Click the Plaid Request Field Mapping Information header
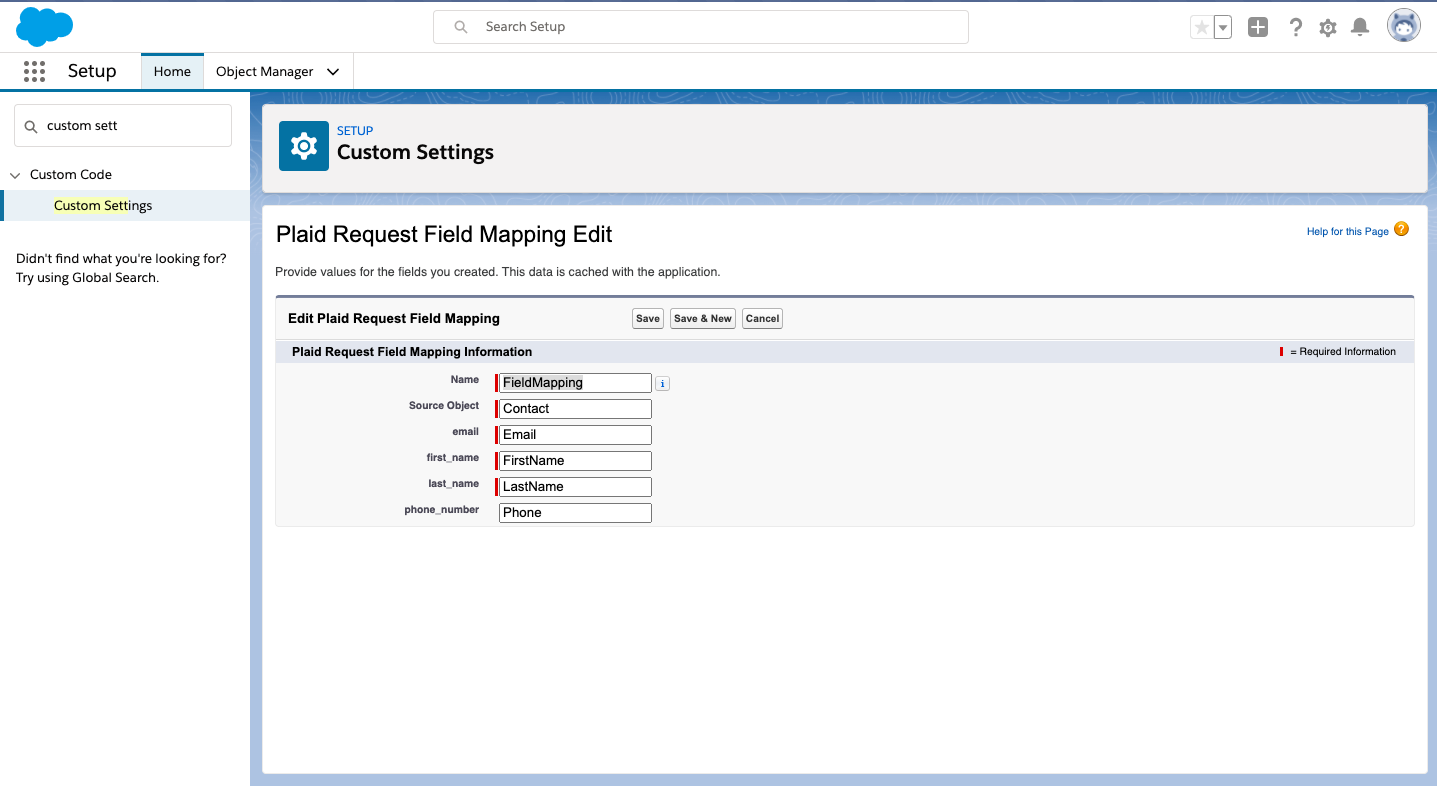 (x=412, y=352)
